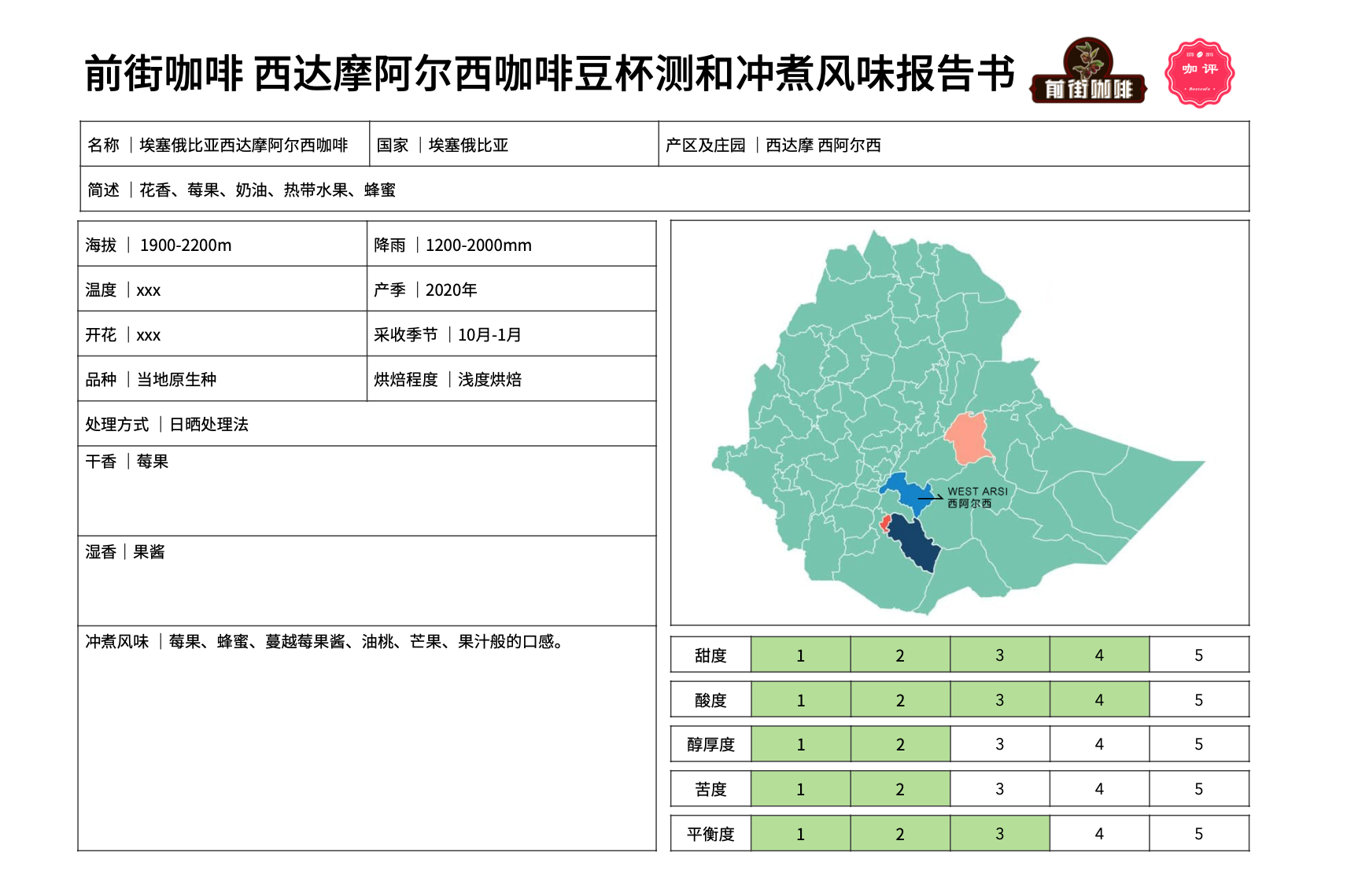Select score cell 2 in 苦度 row
This screenshot has height=896, width=1347.
point(900,788)
